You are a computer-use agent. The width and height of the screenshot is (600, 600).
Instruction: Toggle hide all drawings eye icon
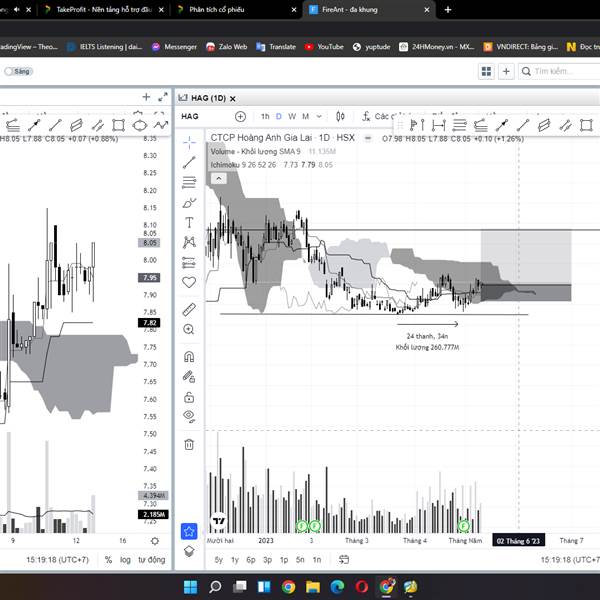189,416
